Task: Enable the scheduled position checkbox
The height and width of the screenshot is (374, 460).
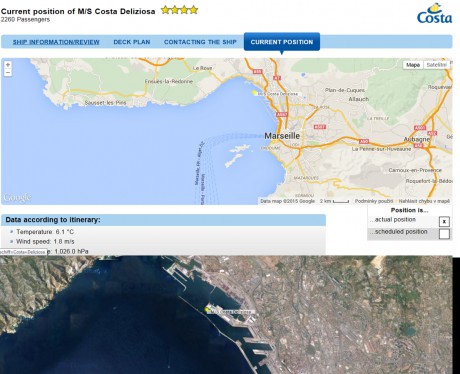Action: (444, 234)
